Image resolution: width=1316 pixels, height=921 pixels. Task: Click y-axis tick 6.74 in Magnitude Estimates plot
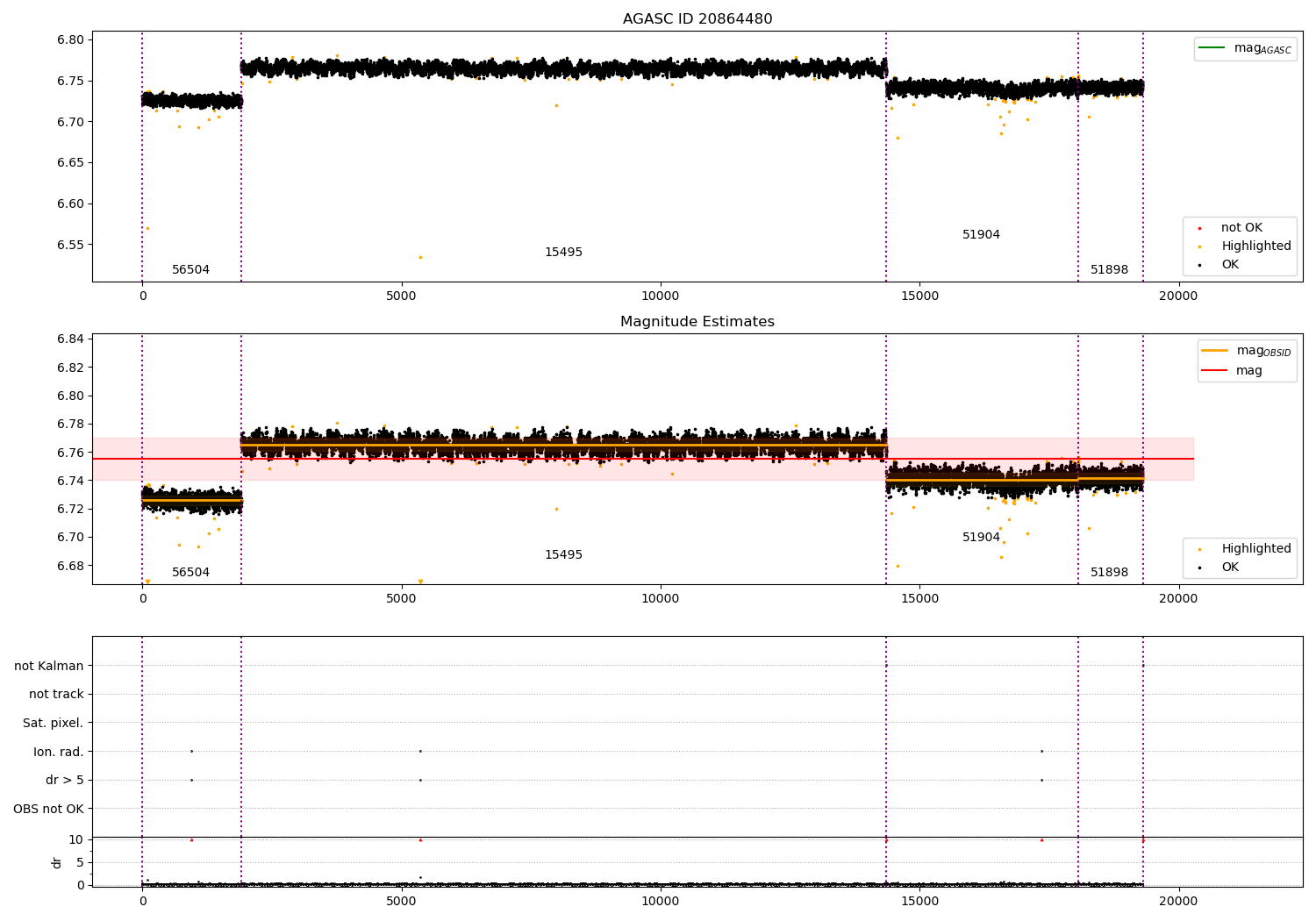70,481
